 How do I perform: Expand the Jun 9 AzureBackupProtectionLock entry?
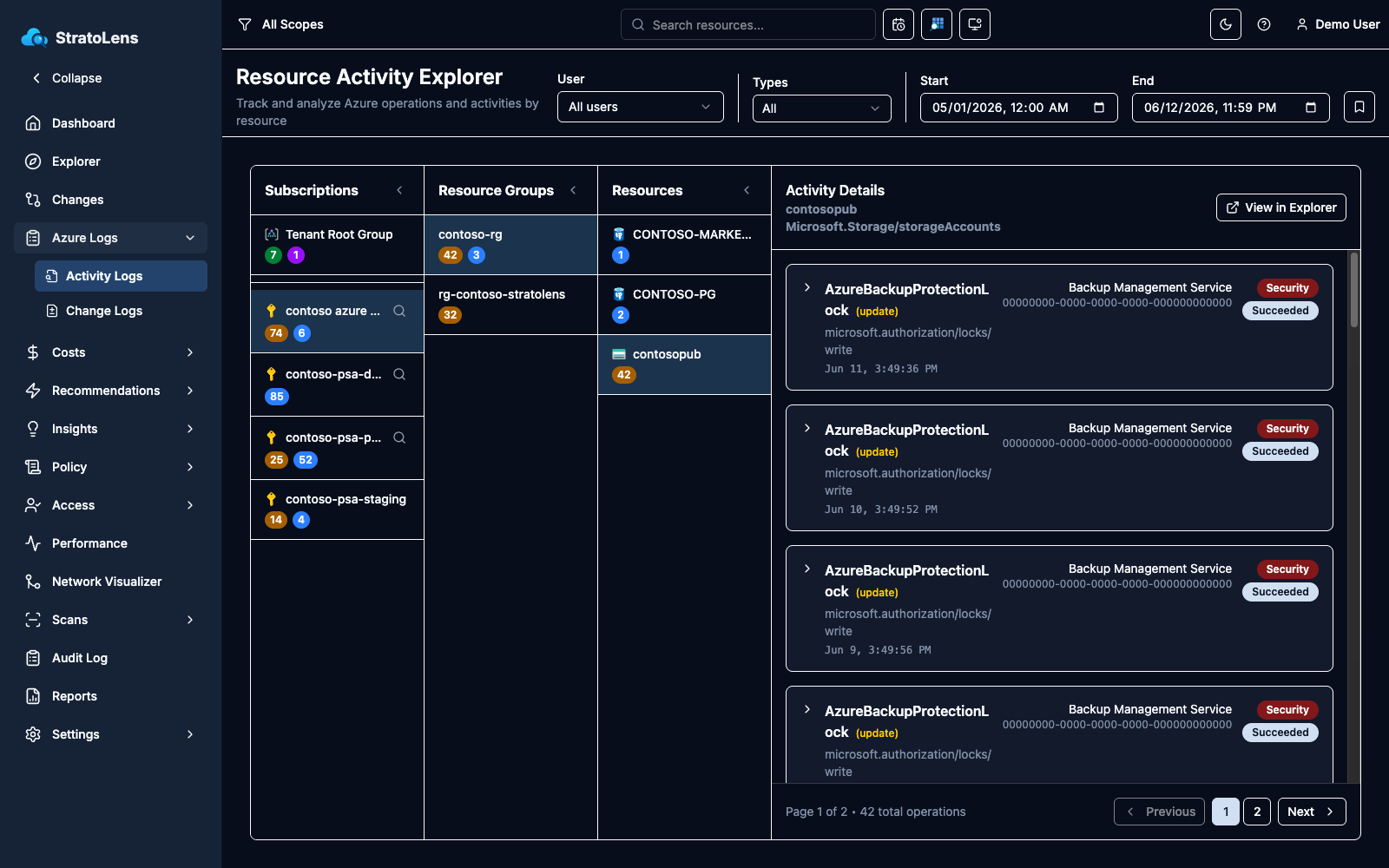point(807,569)
